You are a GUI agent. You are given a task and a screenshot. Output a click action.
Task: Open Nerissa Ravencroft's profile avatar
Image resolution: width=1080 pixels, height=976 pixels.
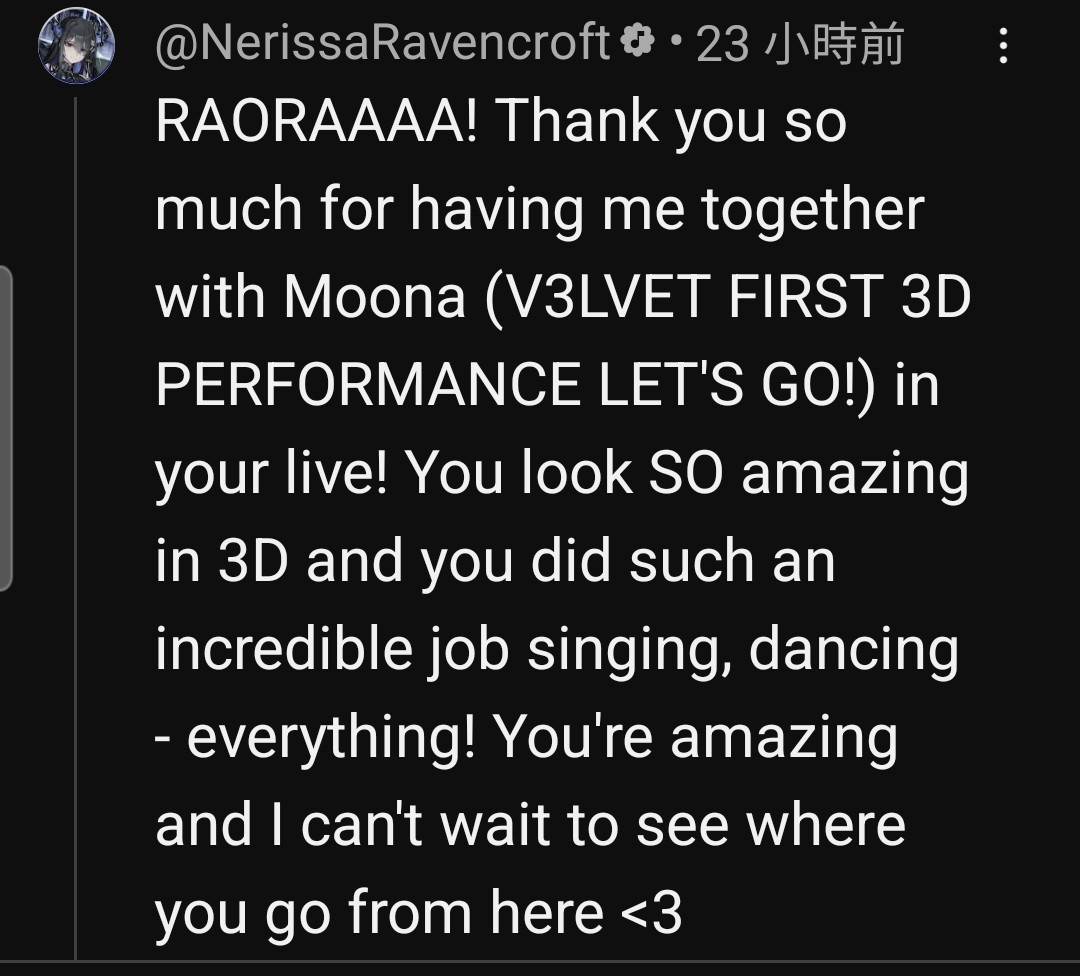(76, 46)
